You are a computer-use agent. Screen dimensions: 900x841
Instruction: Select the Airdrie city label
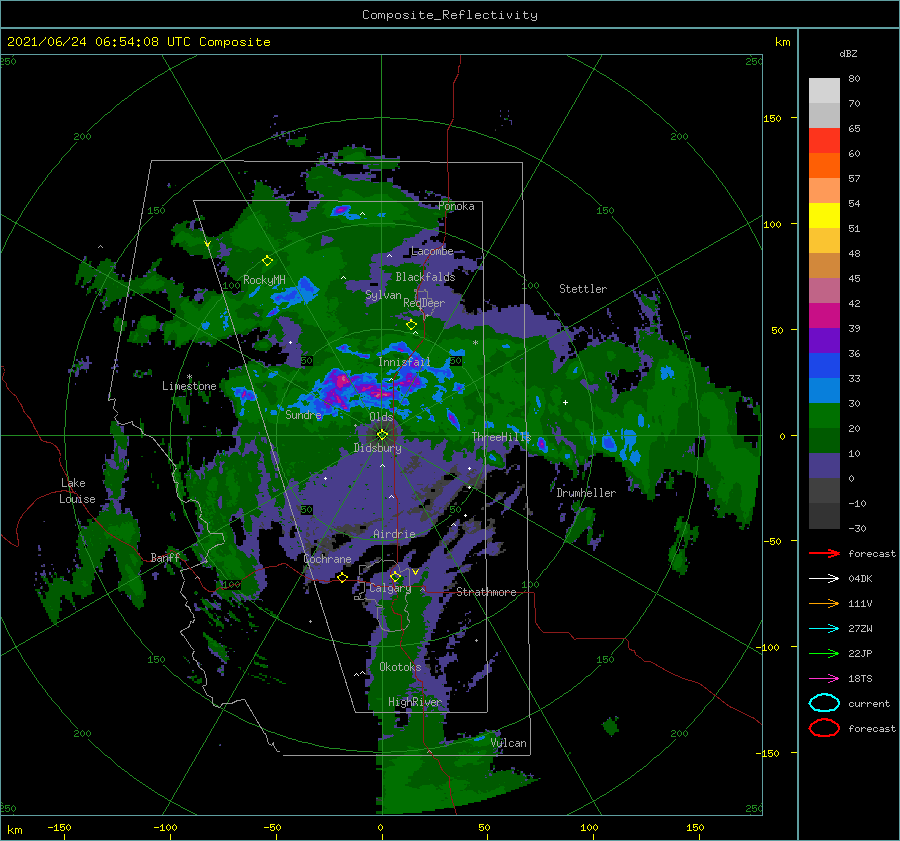tap(394, 534)
